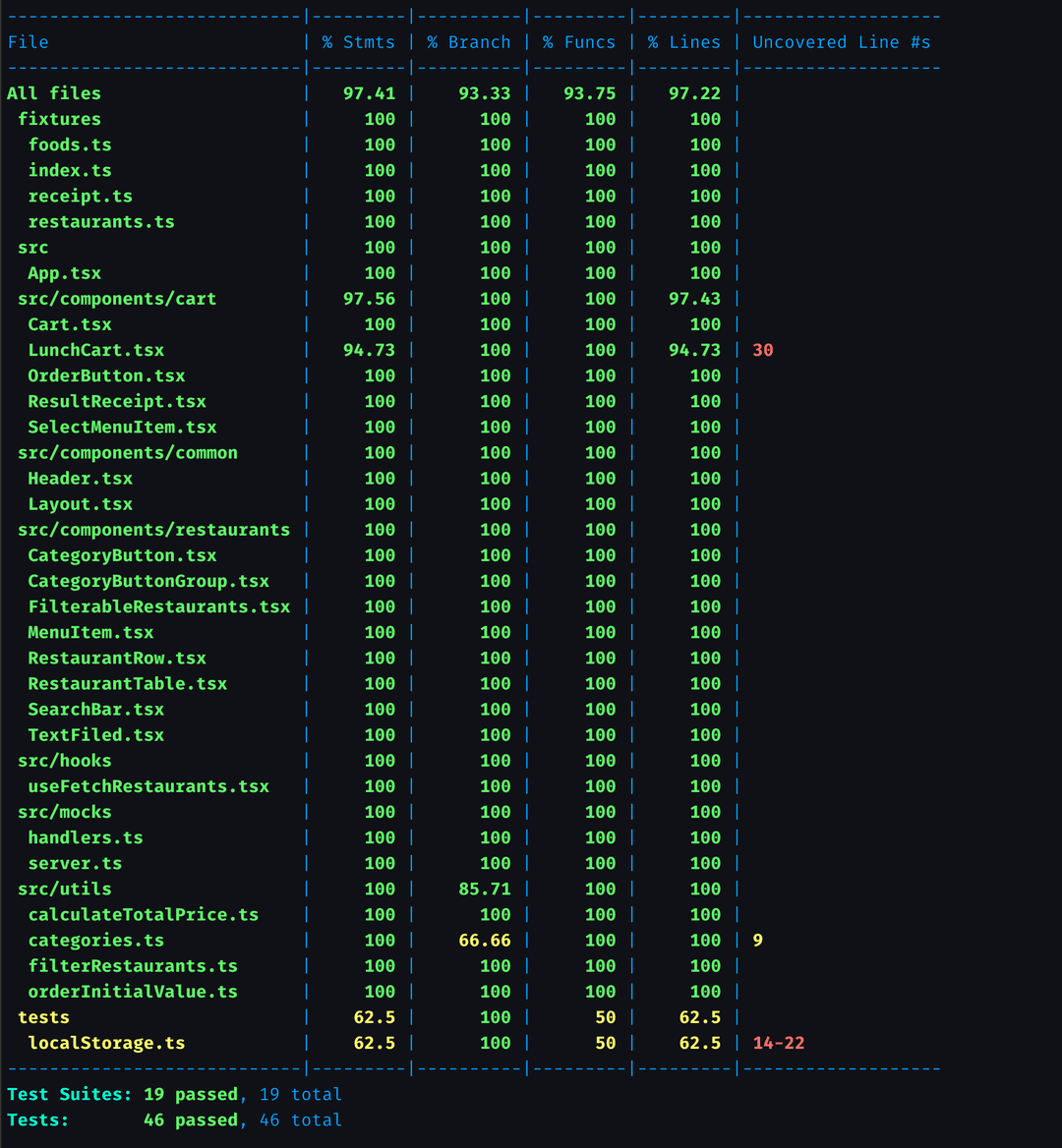Image resolution: width=1062 pixels, height=1148 pixels.
Task: Click the 97.56 statements value for src/components/cart
Action: coord(369,299)
